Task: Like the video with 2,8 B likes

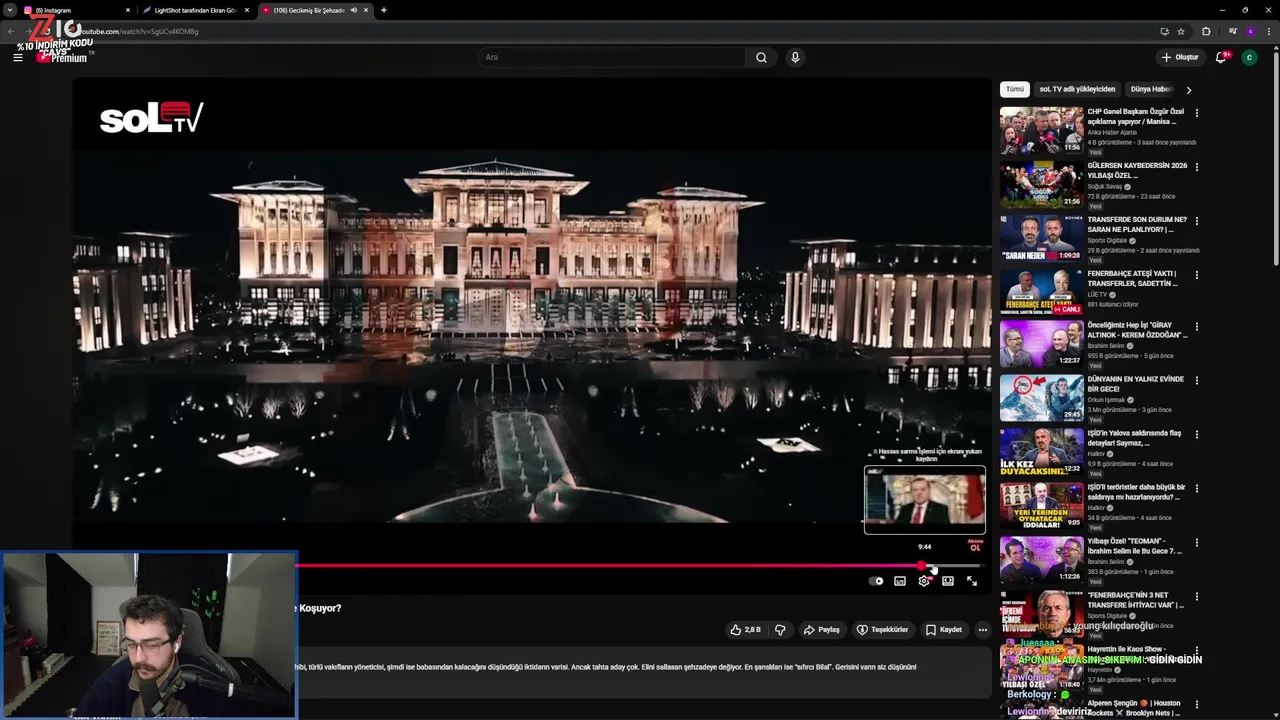Action: (x=746, y=630)
